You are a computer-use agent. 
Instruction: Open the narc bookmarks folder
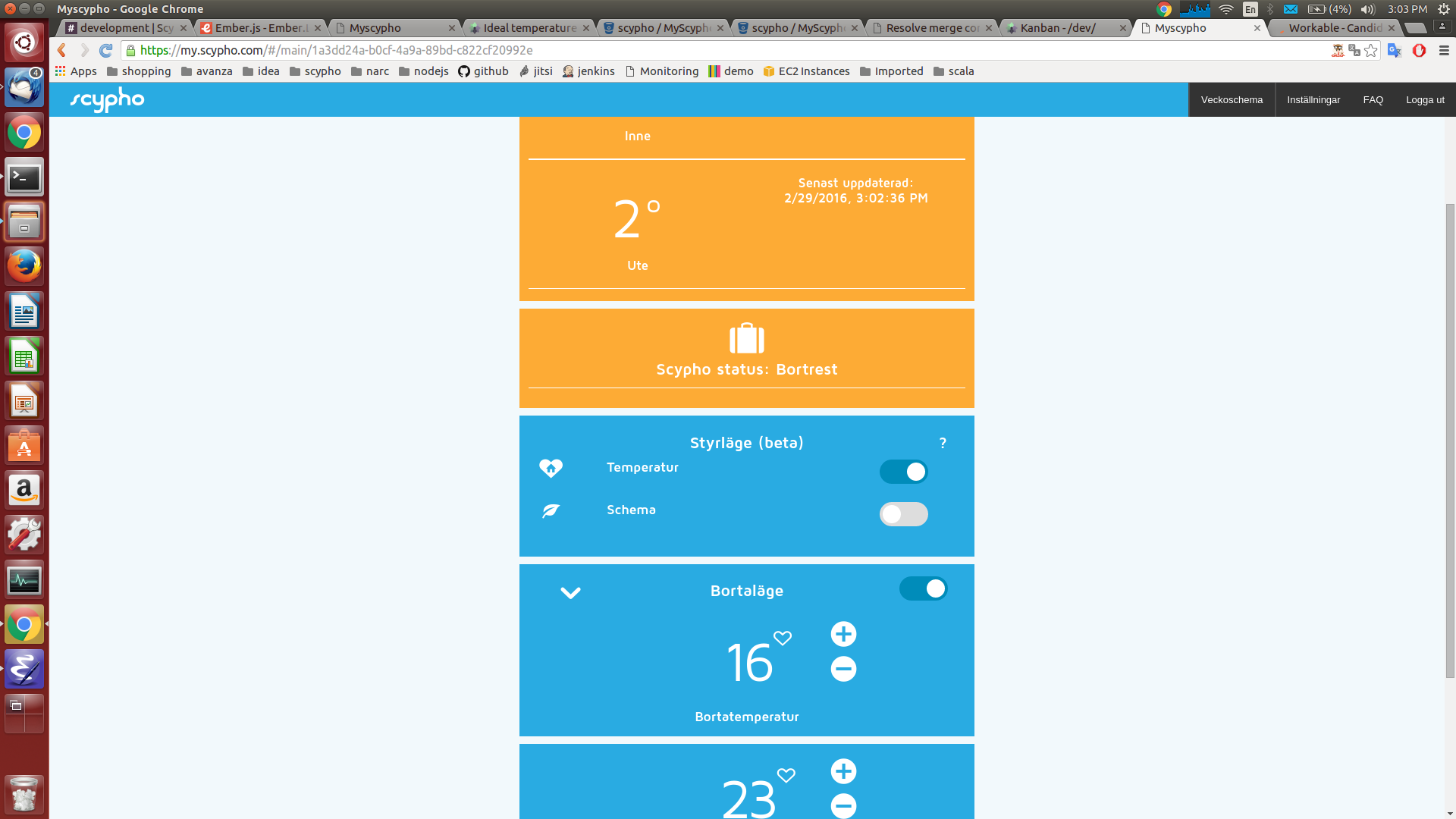[x=370, y=71]
